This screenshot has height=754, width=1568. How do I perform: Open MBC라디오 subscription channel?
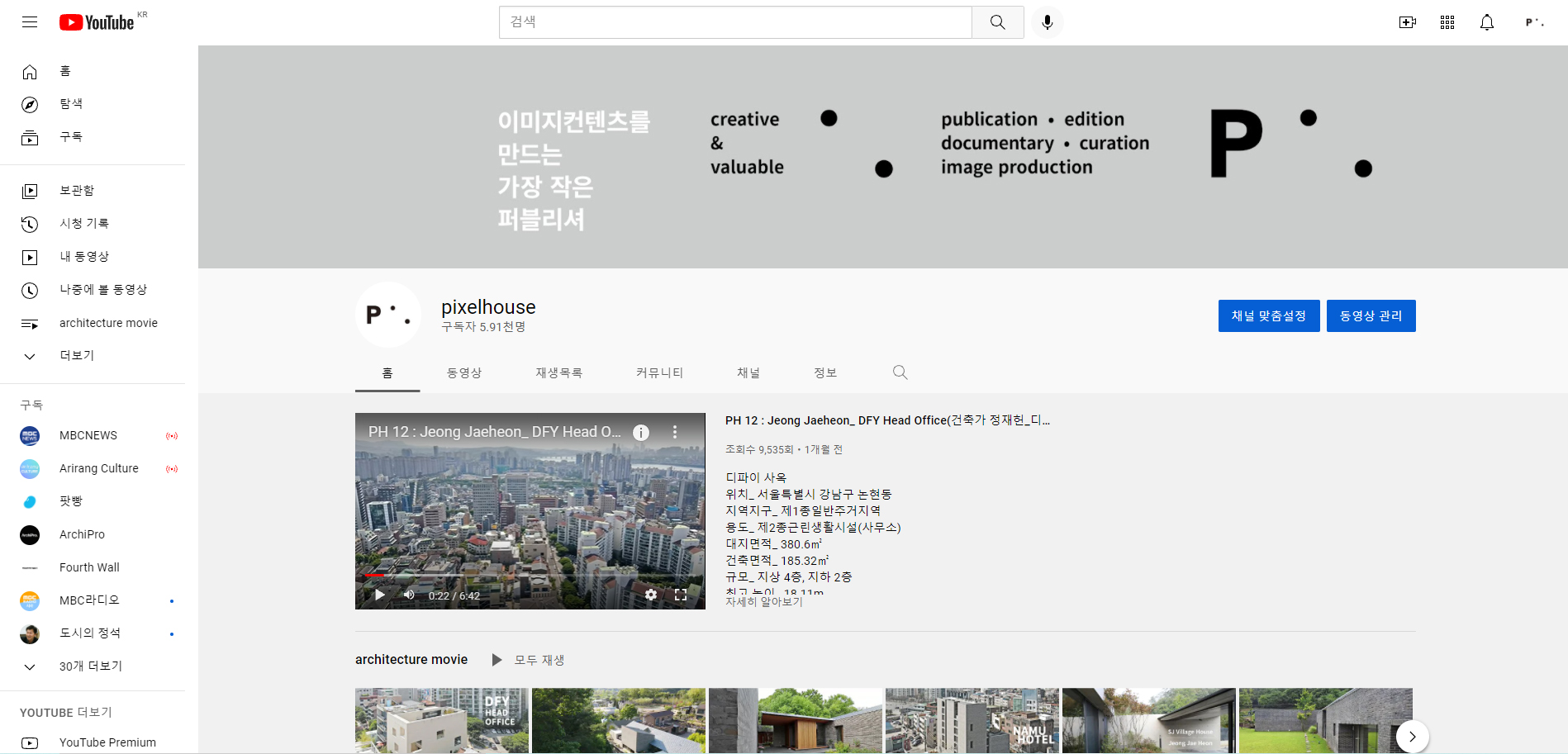pos(93,600)
